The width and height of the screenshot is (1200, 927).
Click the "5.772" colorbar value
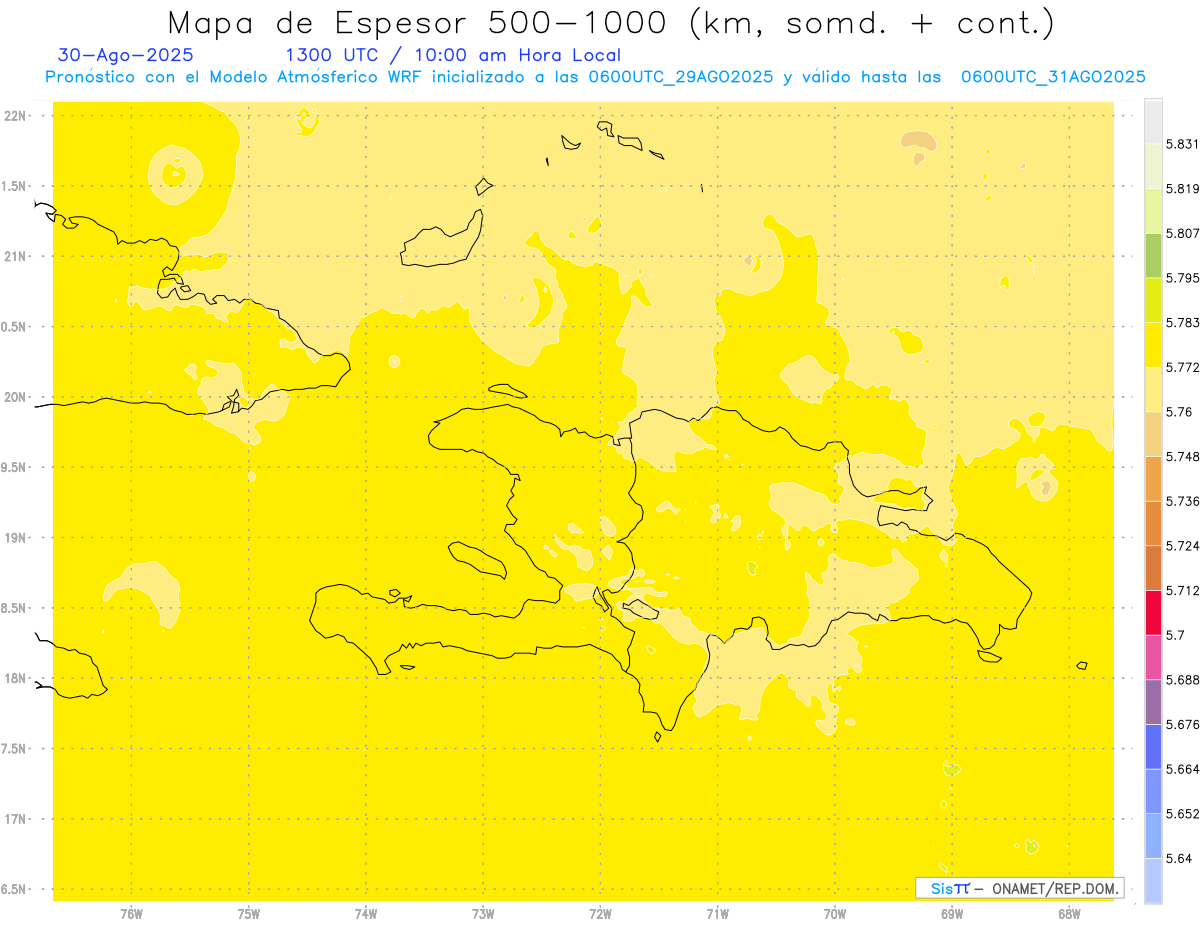point(1182,367)
